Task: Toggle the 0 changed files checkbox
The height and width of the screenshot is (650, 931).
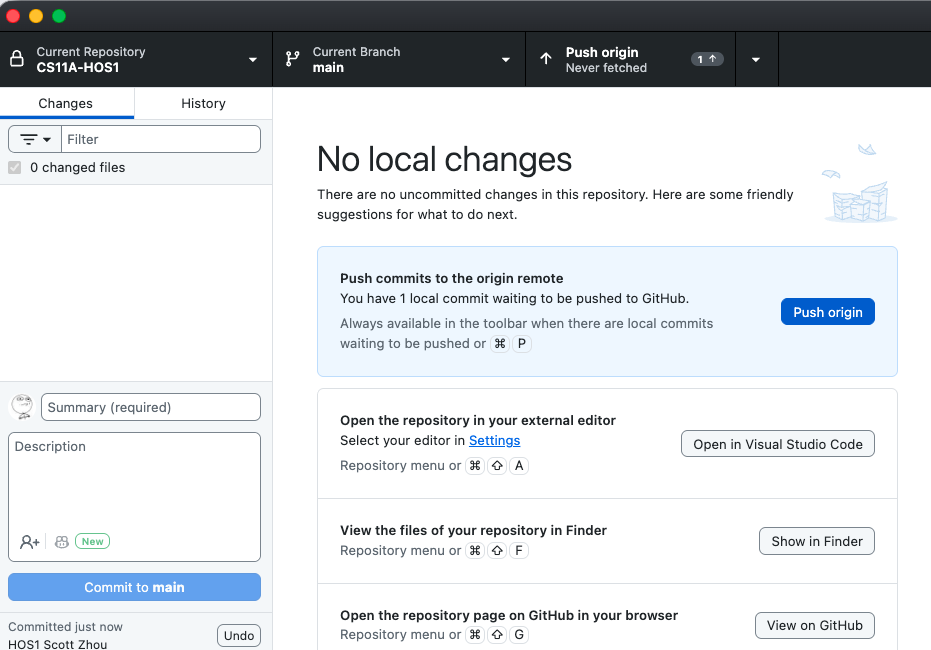Action: coord(14,167)
